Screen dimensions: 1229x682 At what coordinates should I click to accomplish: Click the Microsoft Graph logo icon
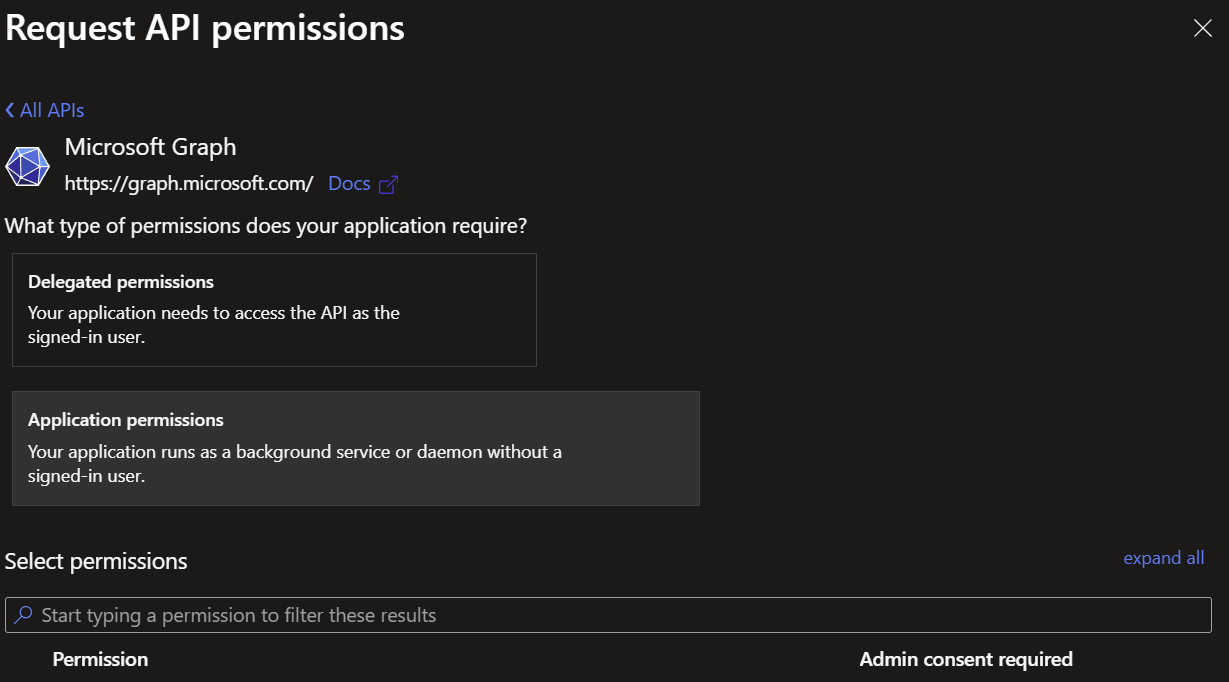point(27,166)
